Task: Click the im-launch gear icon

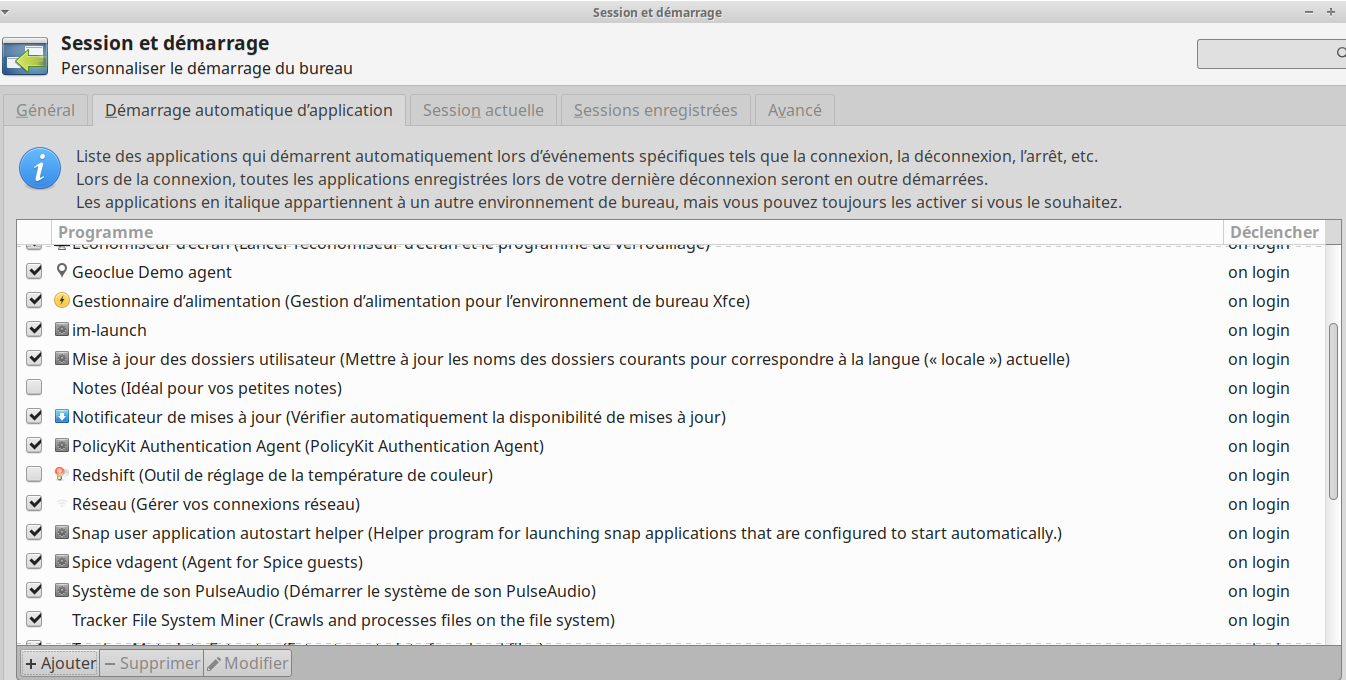Action: point(62,329)
